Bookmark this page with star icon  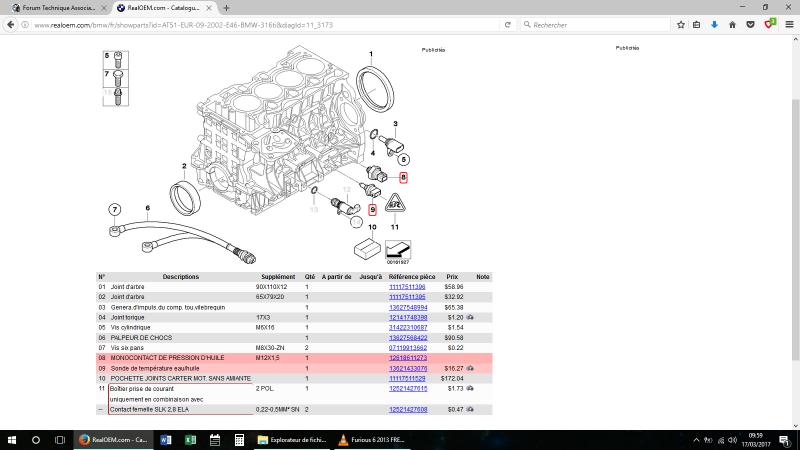pyautogui.click(x=681, y=24)
